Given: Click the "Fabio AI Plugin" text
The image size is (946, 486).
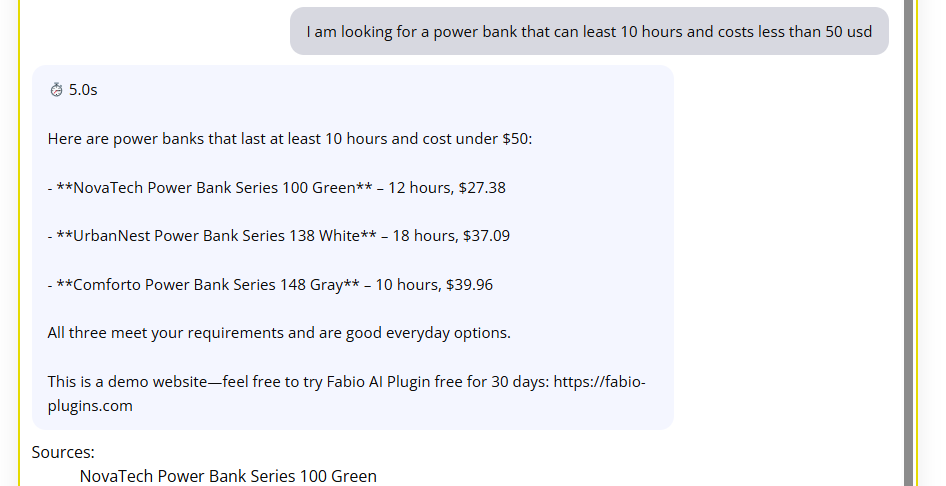Looking at the screenshot, I should [x=378, y=382].
